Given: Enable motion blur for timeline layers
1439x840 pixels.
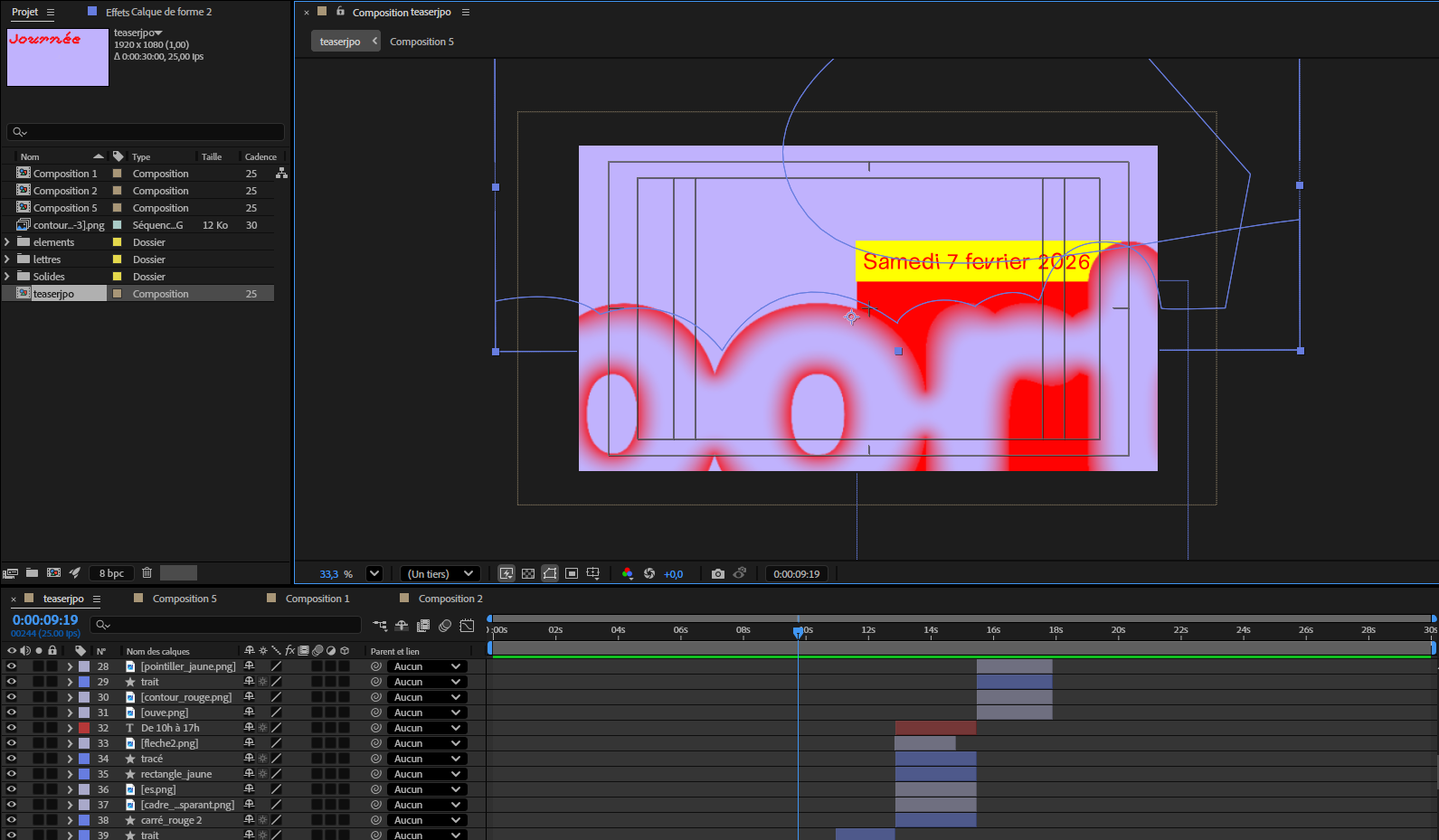Looking at the screenshot, I should (x=445, y=625).
